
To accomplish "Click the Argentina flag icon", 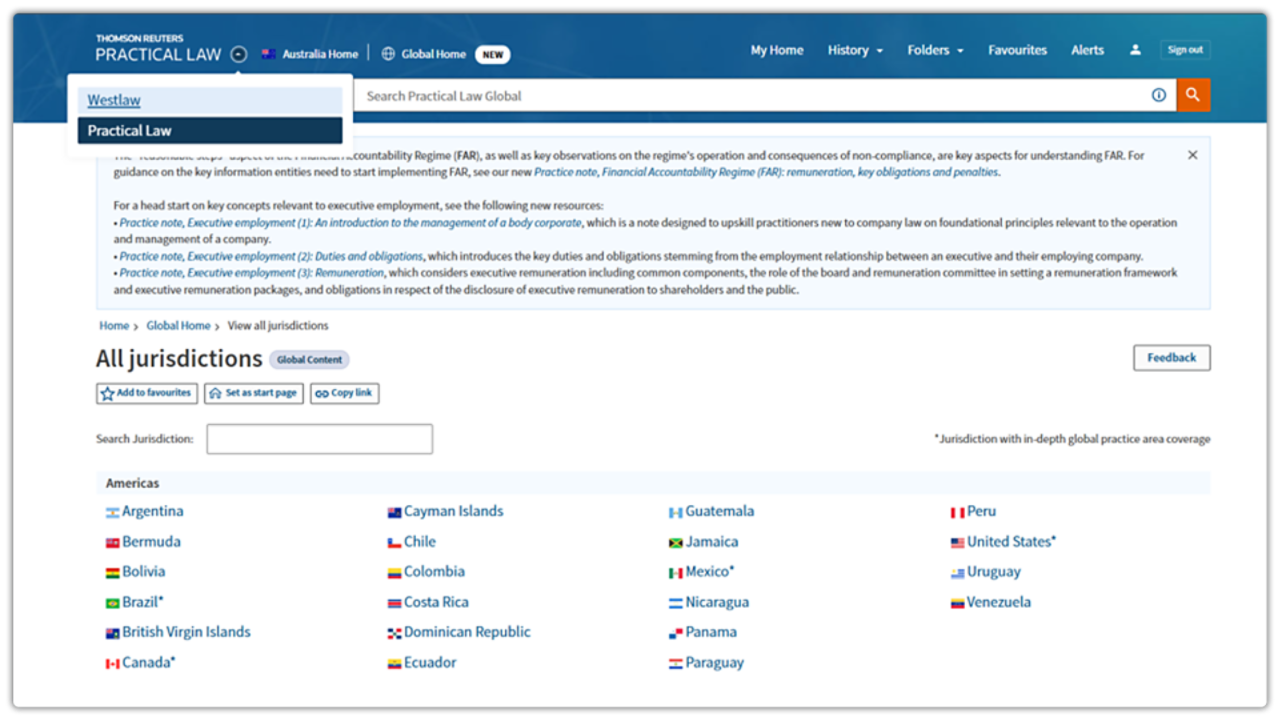I will tap(113, 512).
